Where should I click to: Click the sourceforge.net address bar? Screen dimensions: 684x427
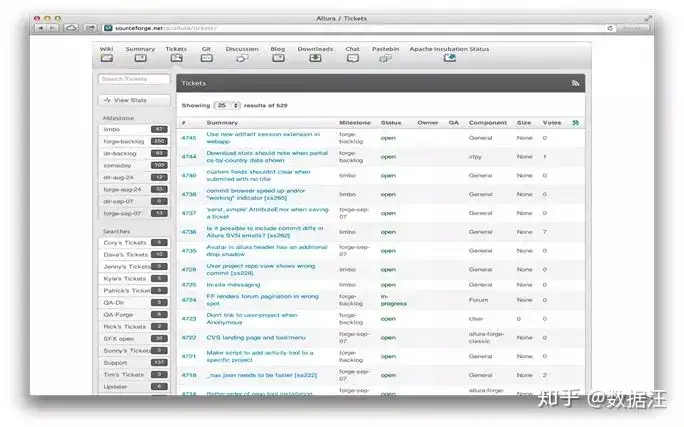click(x=358, y=28)
